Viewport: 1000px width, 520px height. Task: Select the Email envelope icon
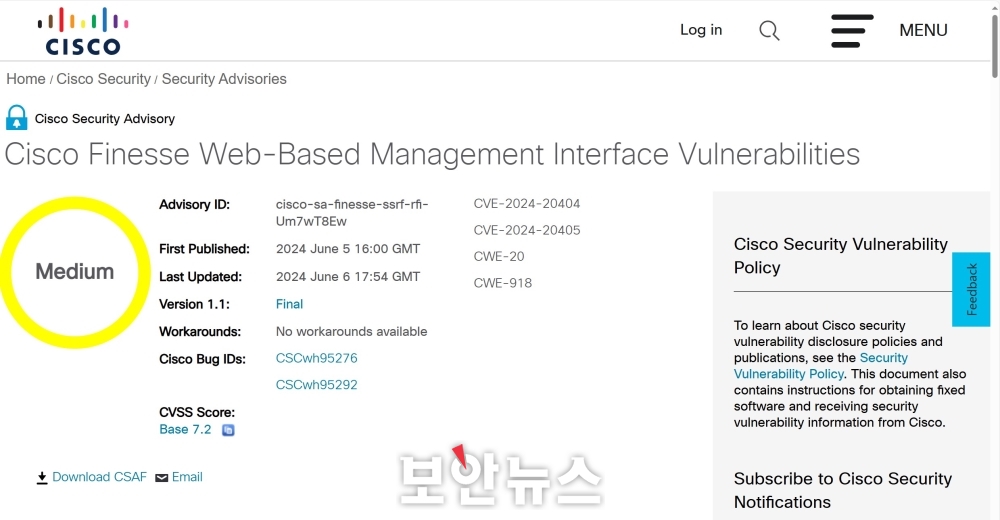click(162, 478)
